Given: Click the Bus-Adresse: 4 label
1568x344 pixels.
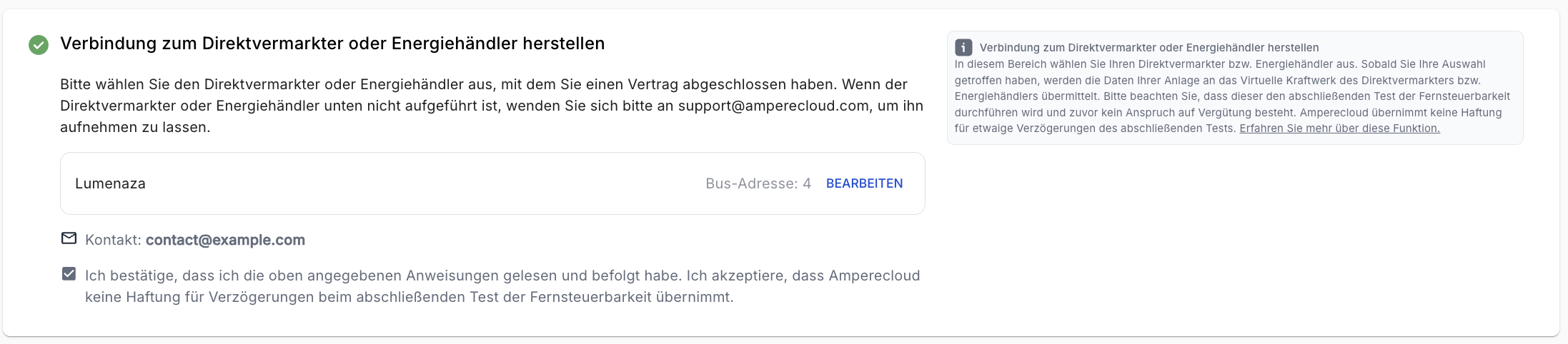Looking at the screenshot, I should coord(758,183).
